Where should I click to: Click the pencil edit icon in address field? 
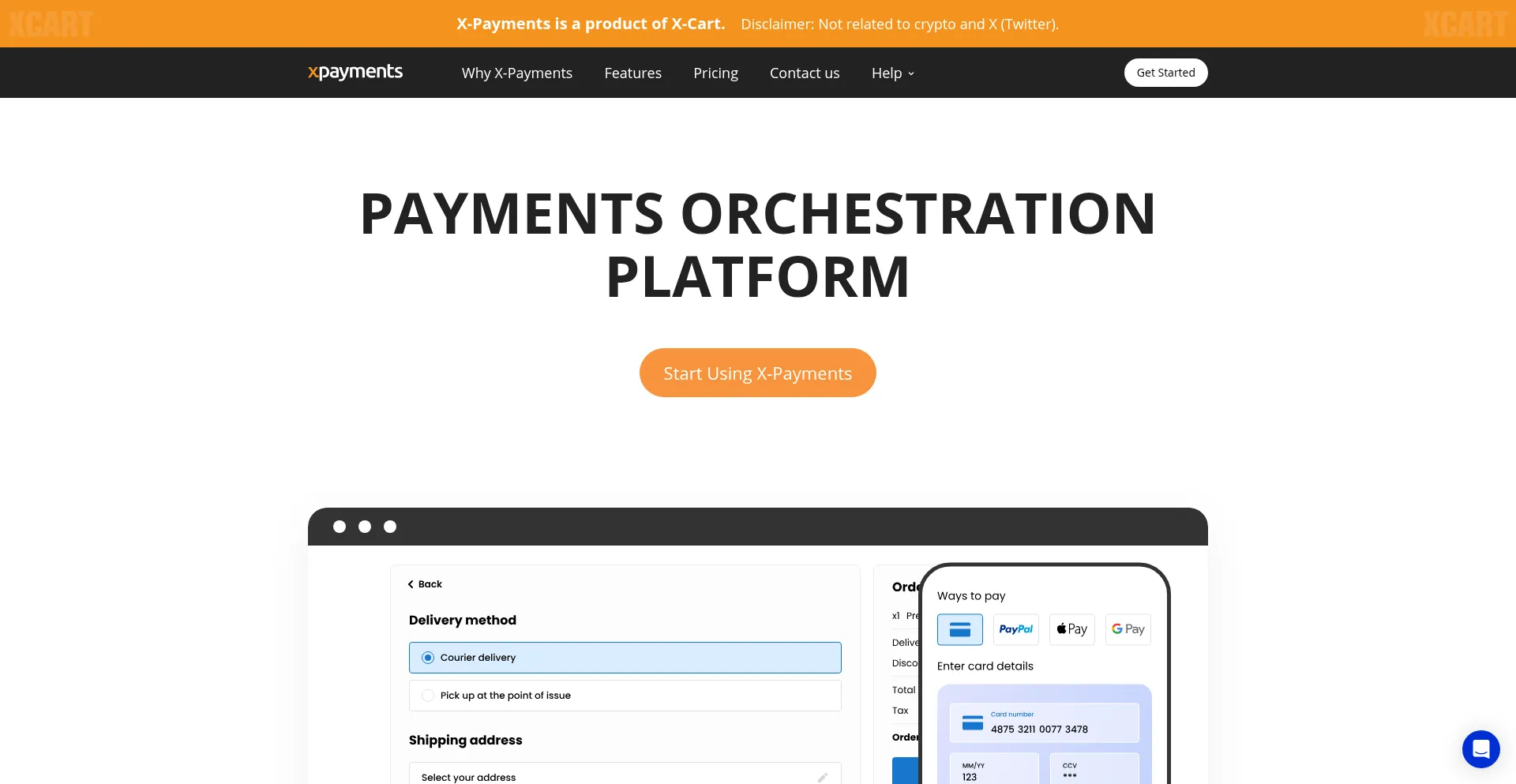tap(822, 778)
